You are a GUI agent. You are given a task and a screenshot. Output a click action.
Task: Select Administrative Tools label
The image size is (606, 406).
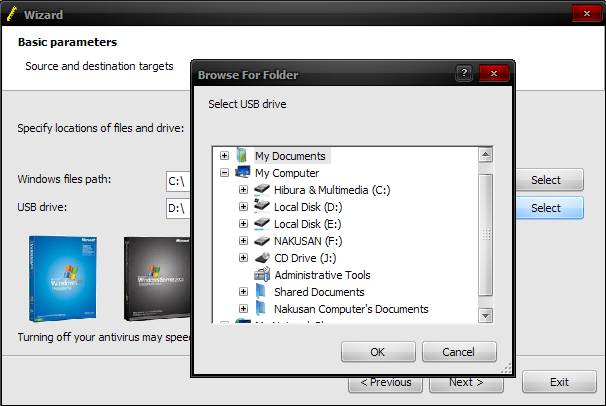322,275
